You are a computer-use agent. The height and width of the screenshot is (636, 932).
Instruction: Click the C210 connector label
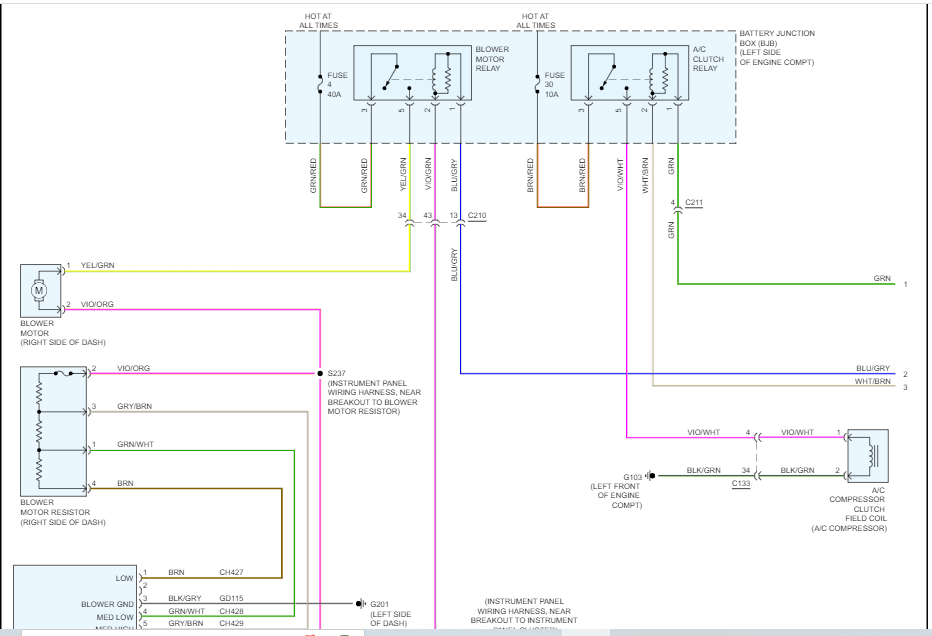pyautogui.click(x=477, y=216)
